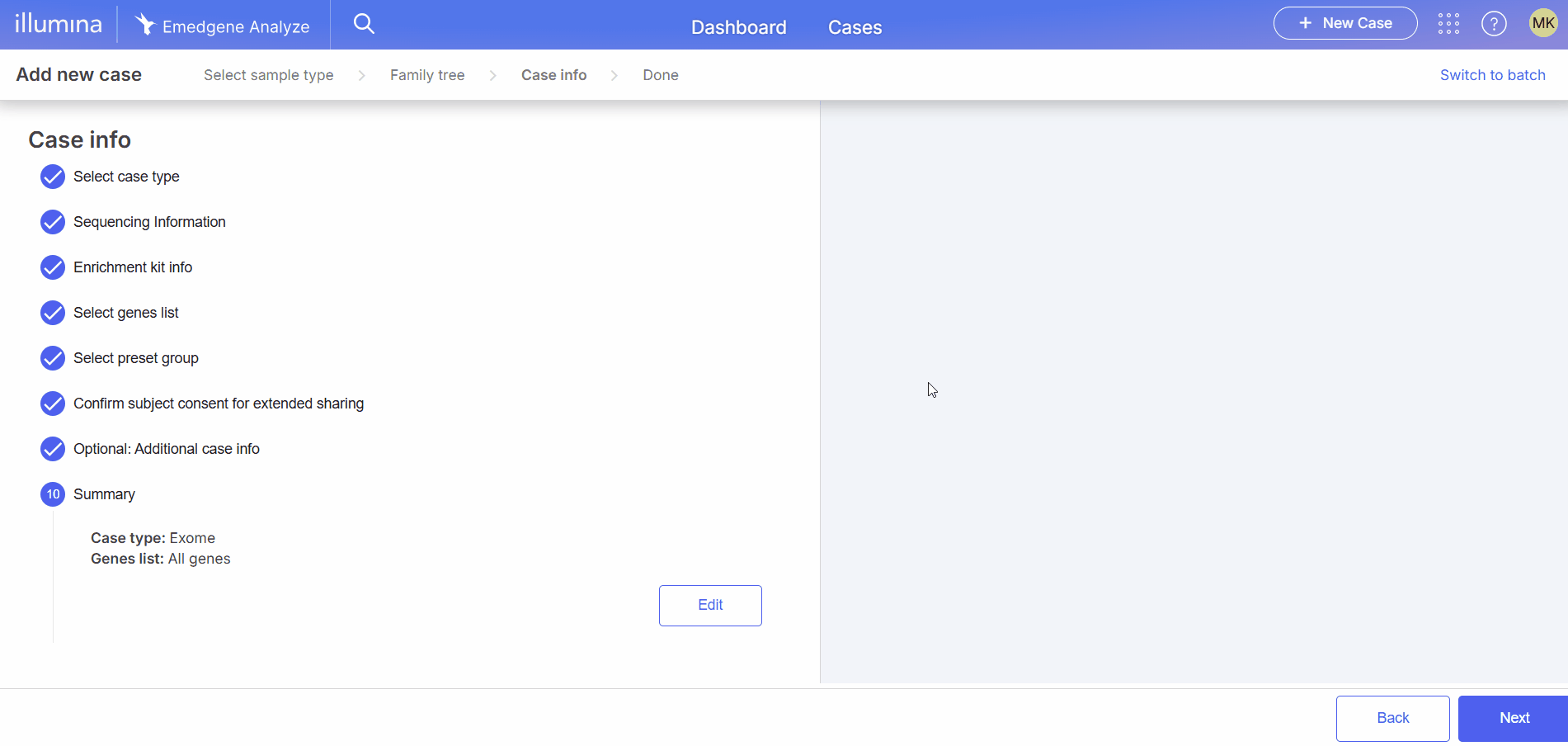
Task: Click the Enrichment kit info checkmark circle
Action: pyautogui.click(x=53, y=267)
